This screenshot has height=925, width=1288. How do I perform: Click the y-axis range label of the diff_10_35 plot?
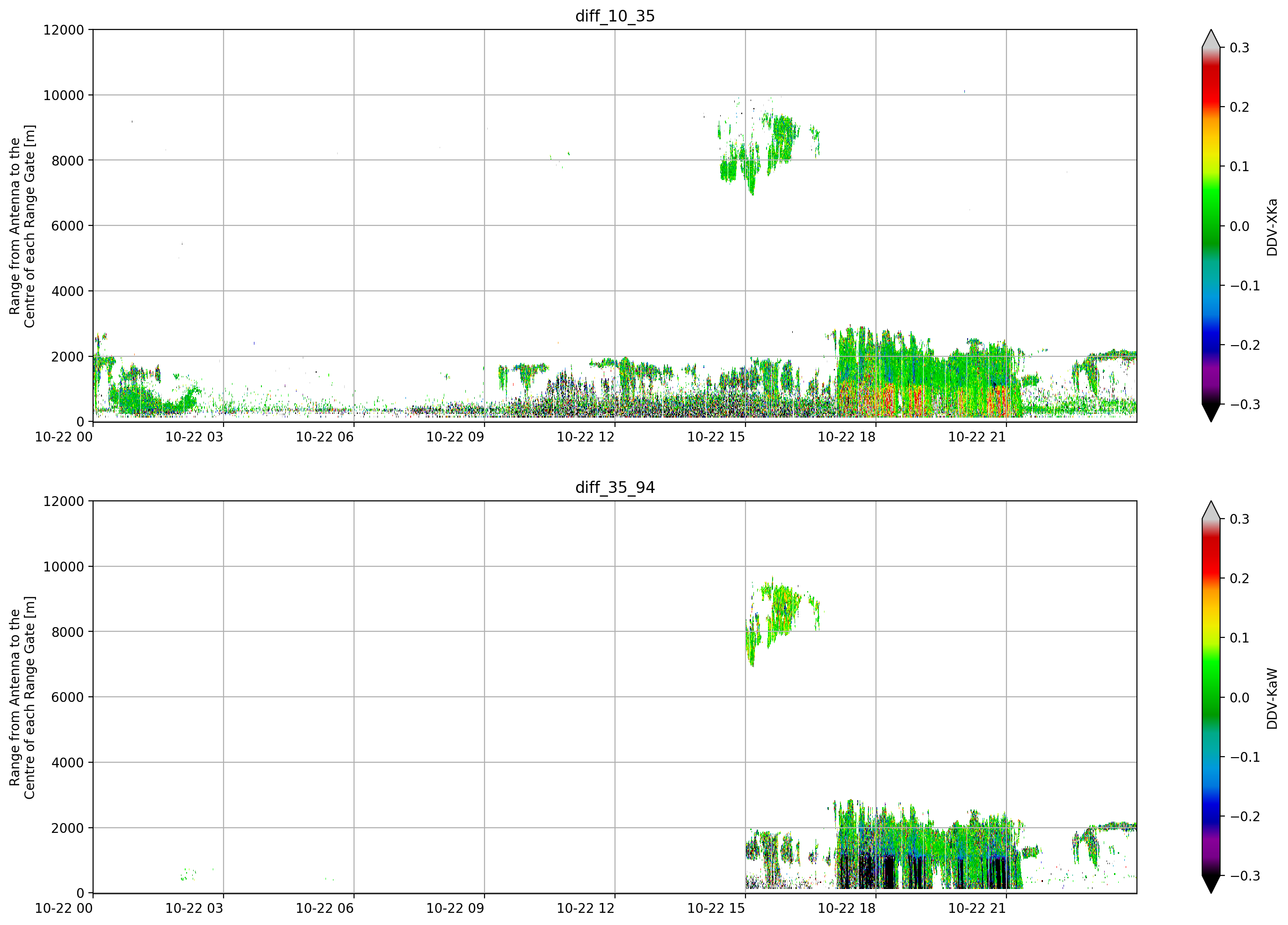pyautogui.click(x=22, y=226)
